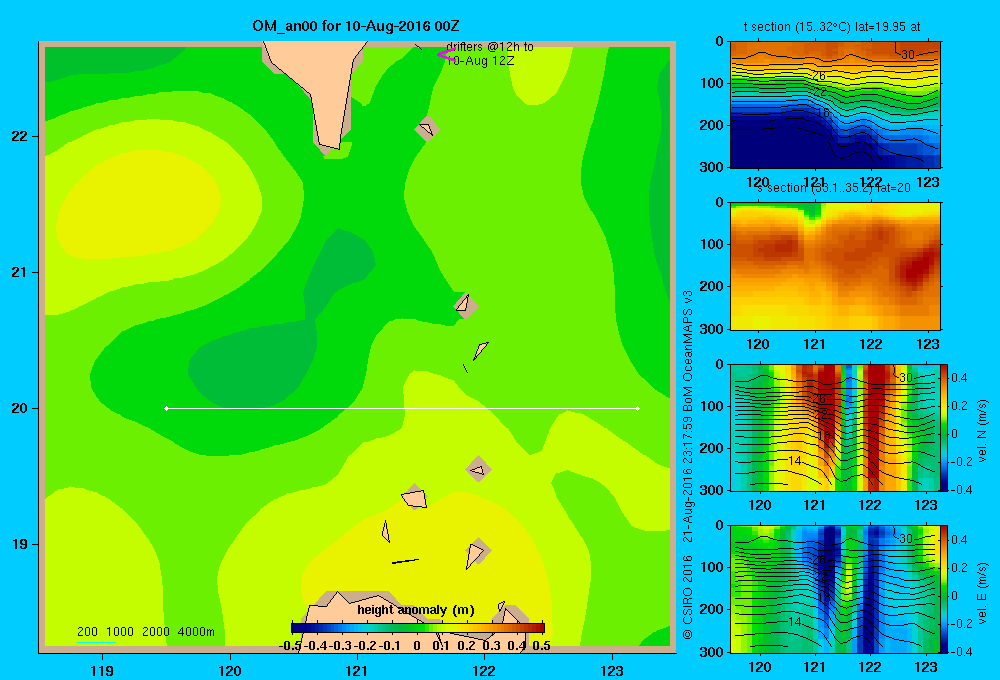Click the island near 122E, 19.5N
The image size is (1000, 680).
coord(478,470)
